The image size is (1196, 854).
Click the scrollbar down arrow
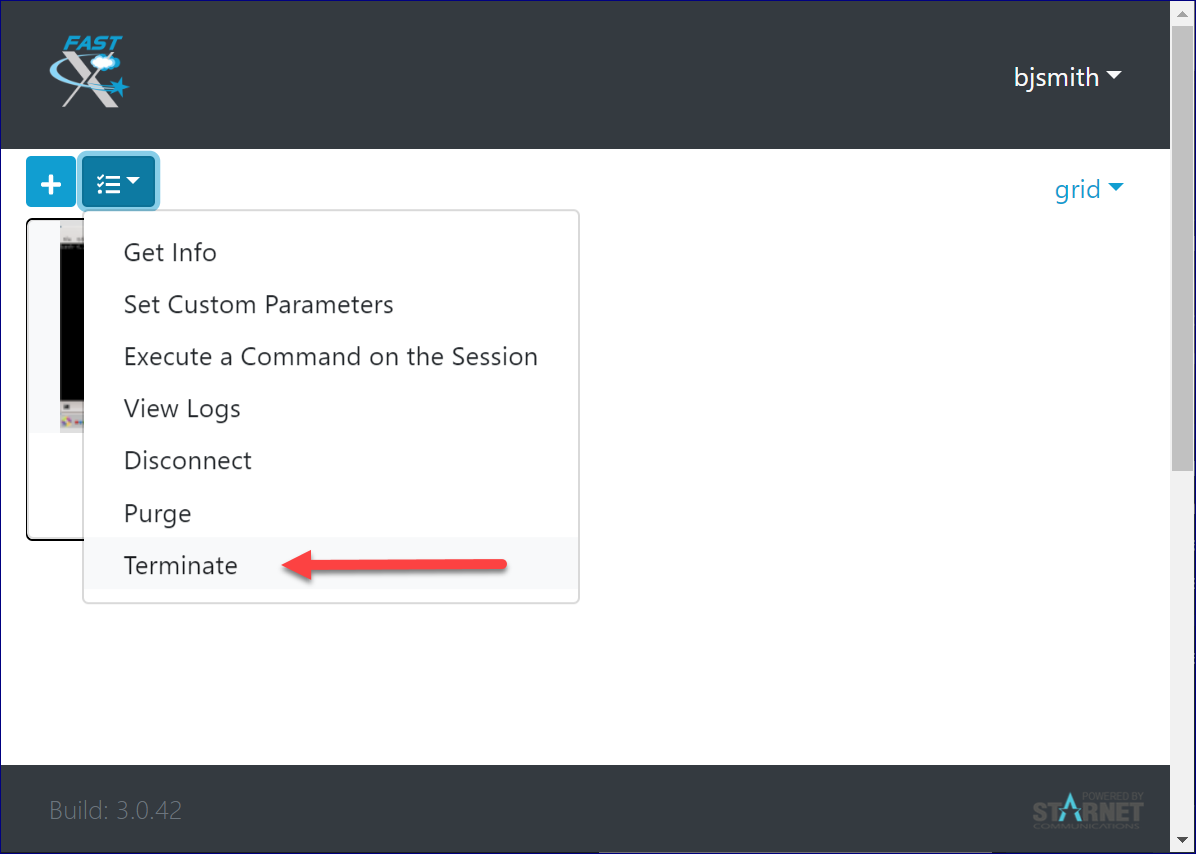pyautogui.click(x=1182, y=841)
